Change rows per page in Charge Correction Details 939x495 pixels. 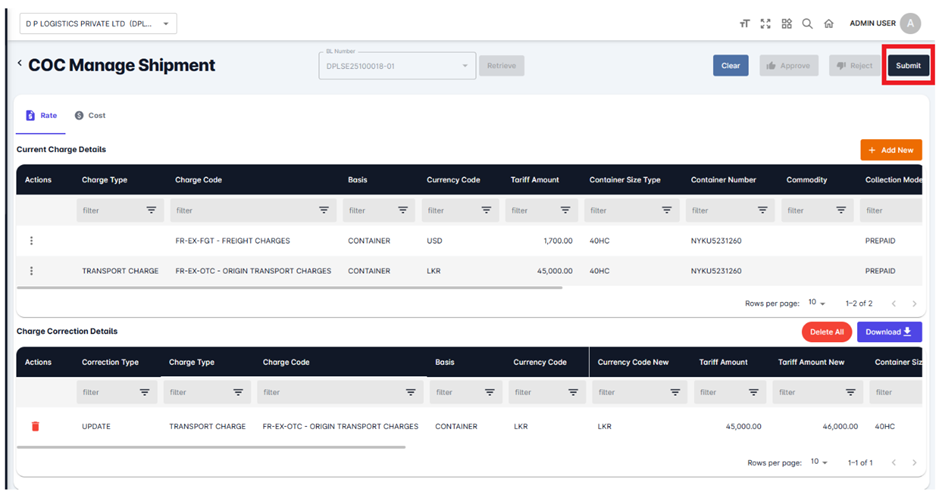819,463
